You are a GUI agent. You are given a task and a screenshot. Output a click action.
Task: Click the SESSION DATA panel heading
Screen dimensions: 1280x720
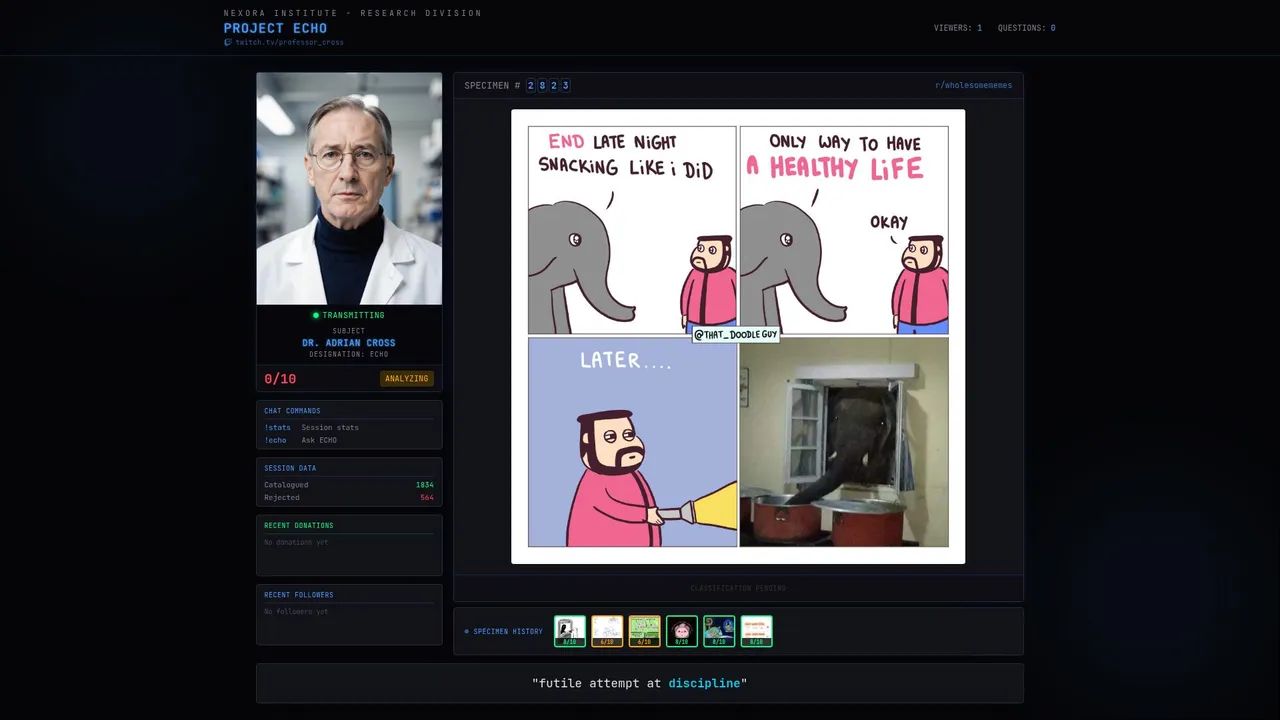[290, 468]
